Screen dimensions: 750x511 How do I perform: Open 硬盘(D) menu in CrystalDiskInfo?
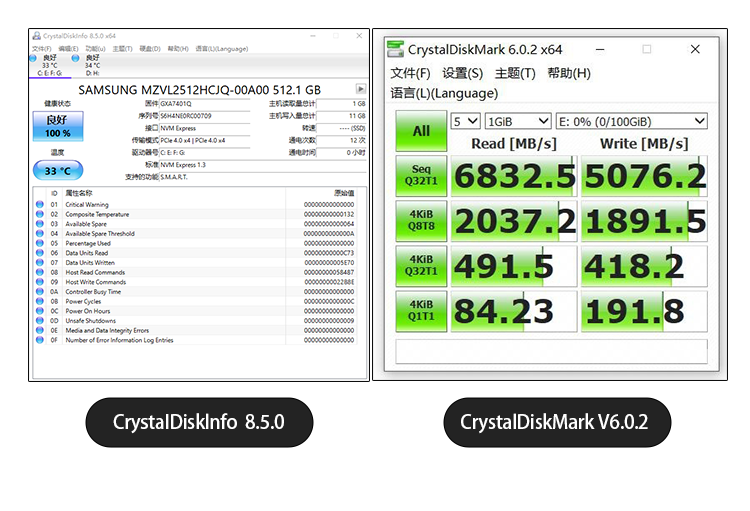(x=150, y=49)
